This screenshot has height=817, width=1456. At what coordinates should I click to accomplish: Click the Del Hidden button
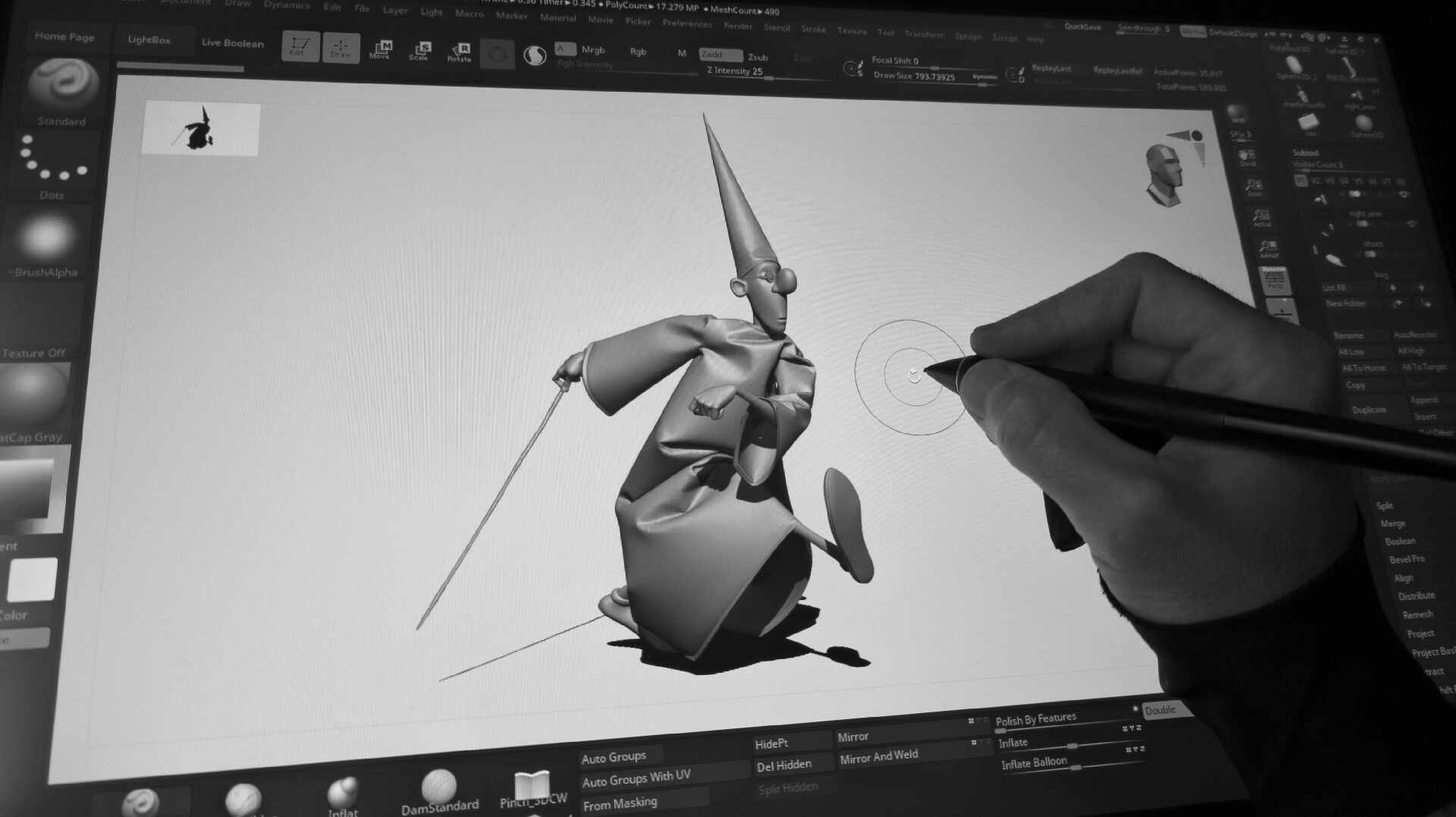[x=793, y=765]
